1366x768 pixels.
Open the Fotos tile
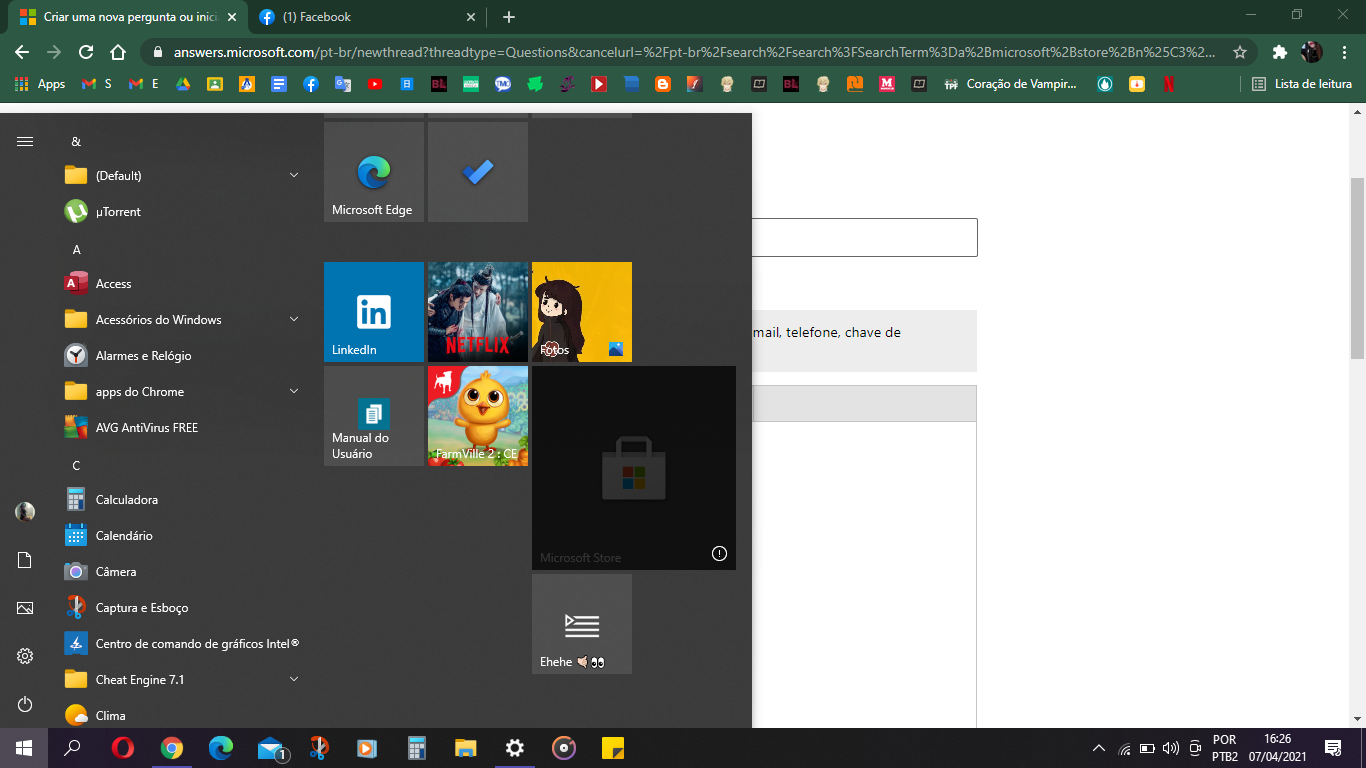[x=582, y=312]
